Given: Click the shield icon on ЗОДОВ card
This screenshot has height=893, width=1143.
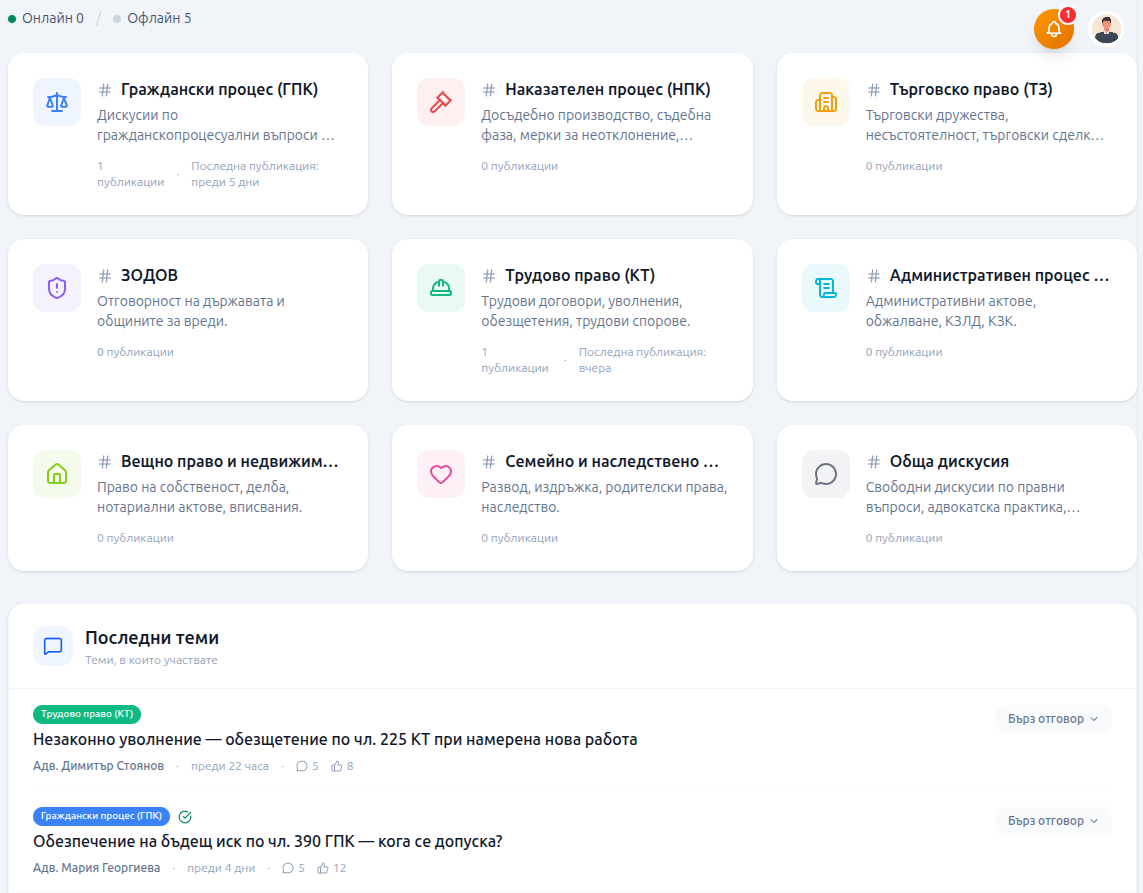Looking at the screenshot, I should click(57, 288).
